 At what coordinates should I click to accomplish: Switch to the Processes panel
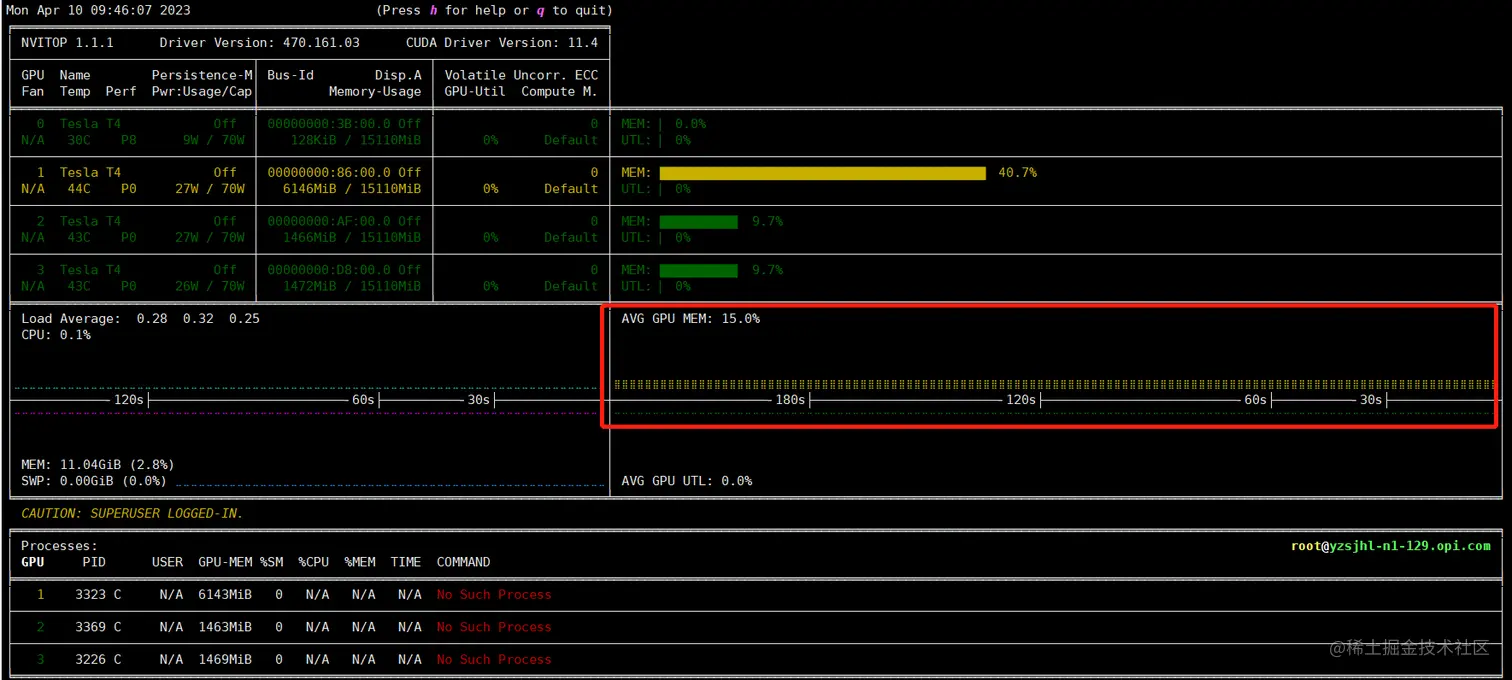(x=59, y=545)
